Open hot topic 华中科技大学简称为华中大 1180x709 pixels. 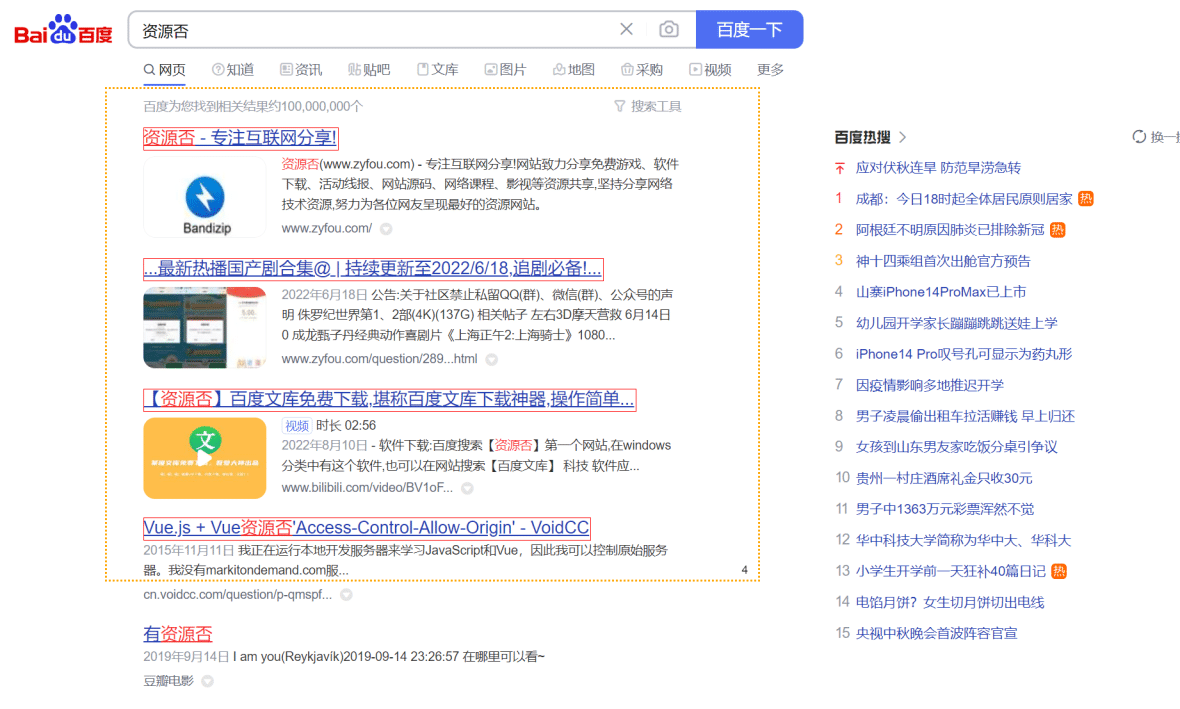point(963,540)
